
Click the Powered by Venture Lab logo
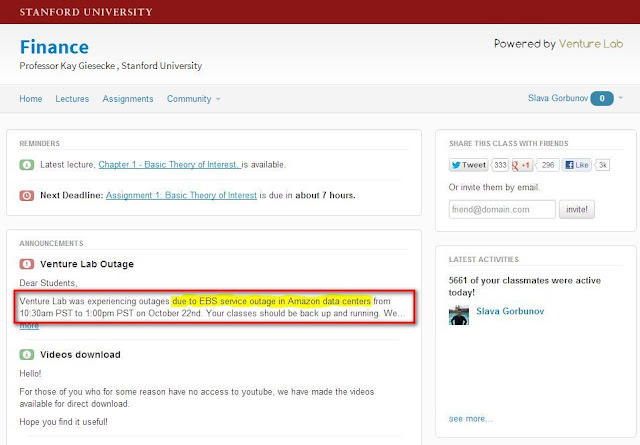pos(558,44)
